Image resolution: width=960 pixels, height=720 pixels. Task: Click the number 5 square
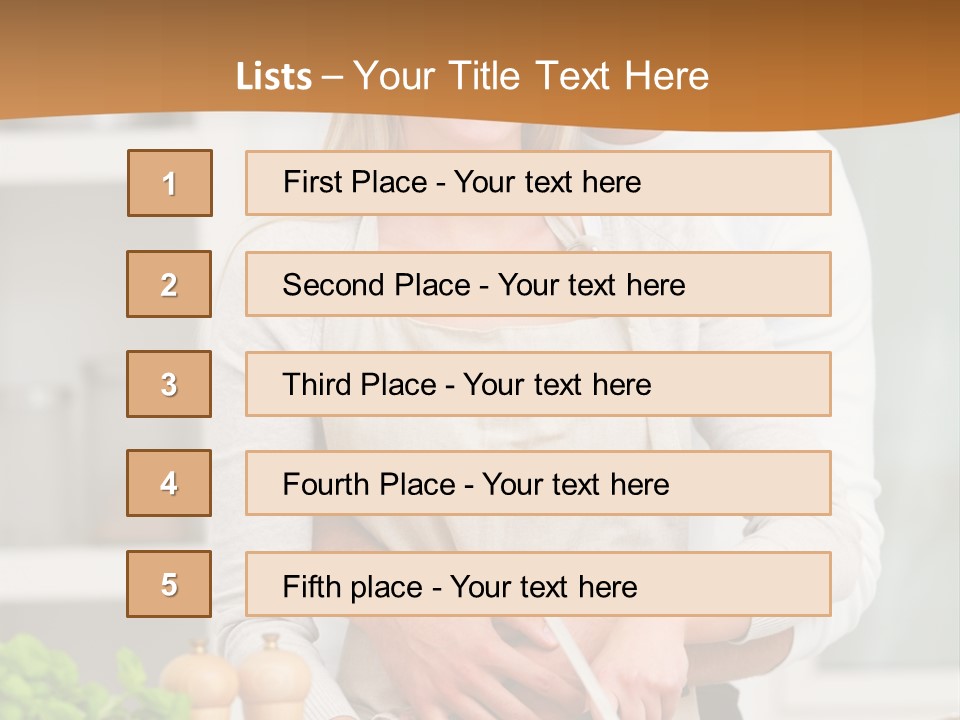coord(169,584)
